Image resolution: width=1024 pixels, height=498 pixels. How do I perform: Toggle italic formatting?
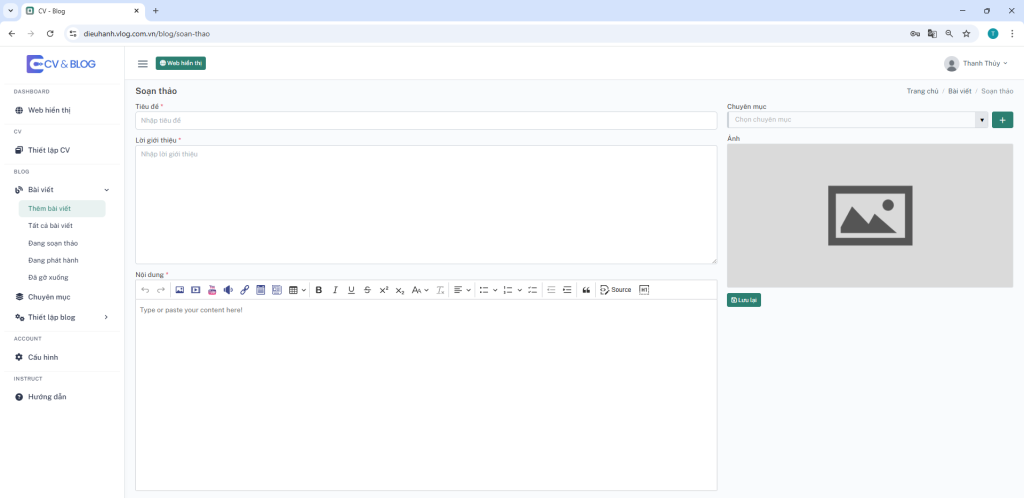pos(335,290)
